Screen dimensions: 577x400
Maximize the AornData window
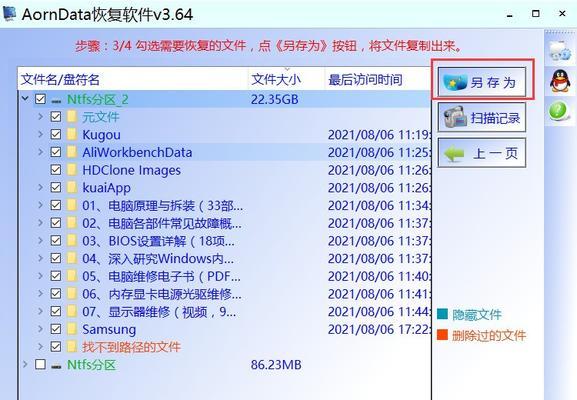pyautogui.click(x=536, y=14)
